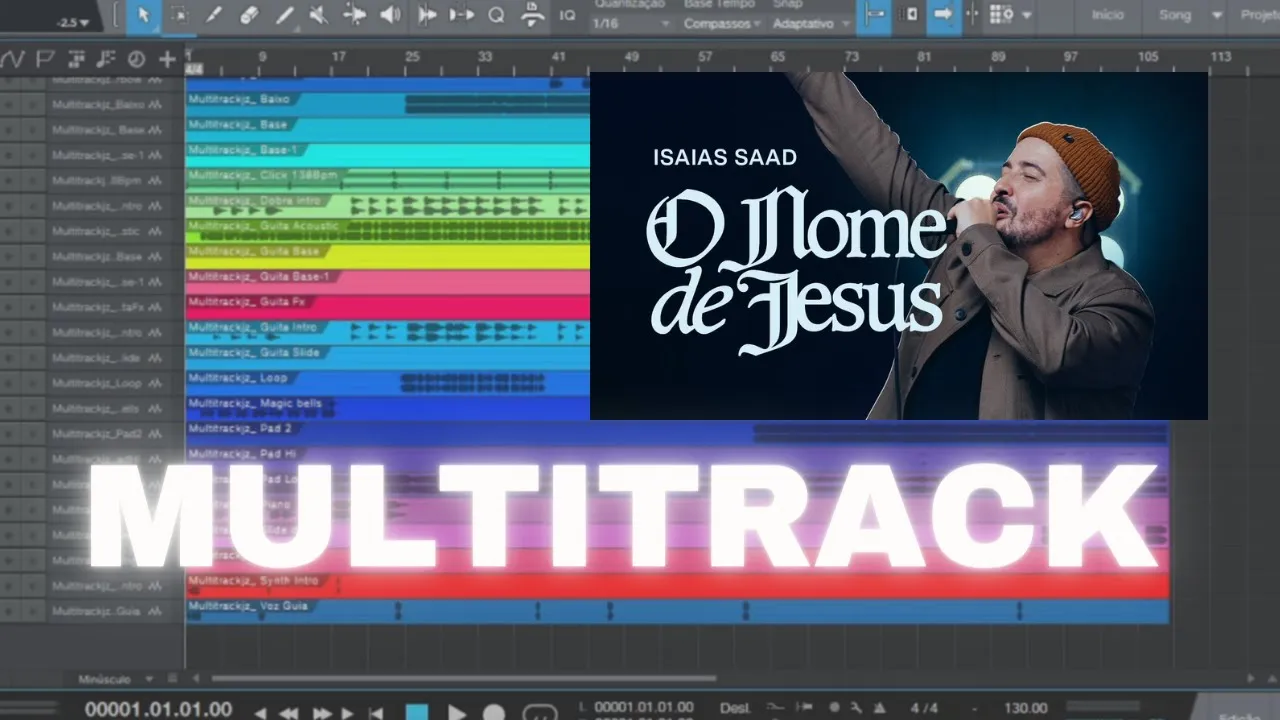Click the Q quantize button

[496, 15]
